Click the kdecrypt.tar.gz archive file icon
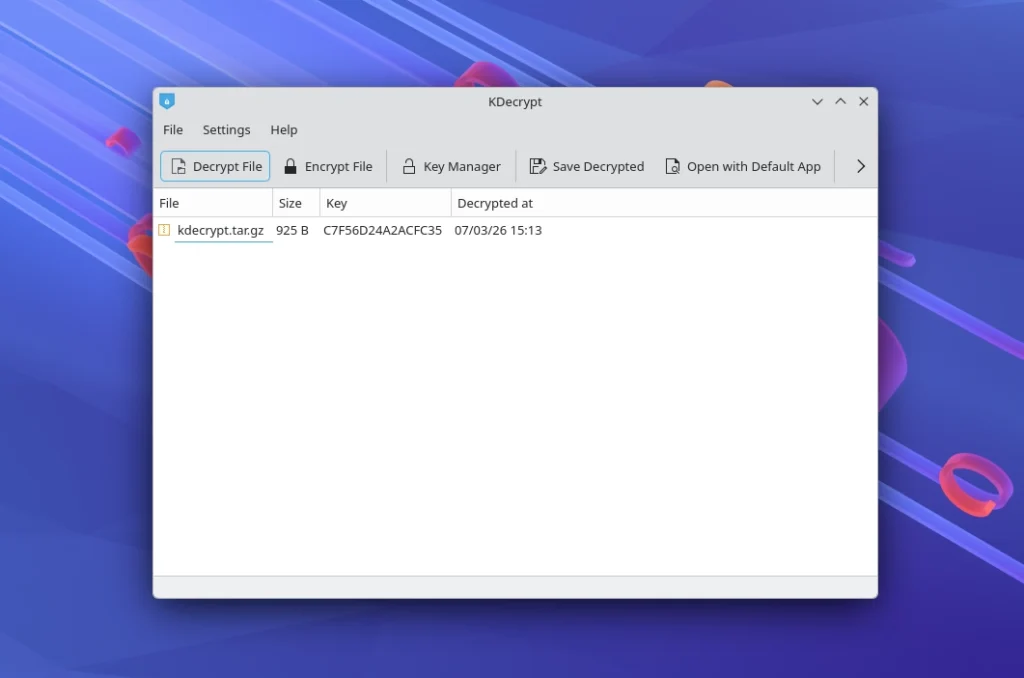Viewport: 1024px width, 678px height. (165, 230)
